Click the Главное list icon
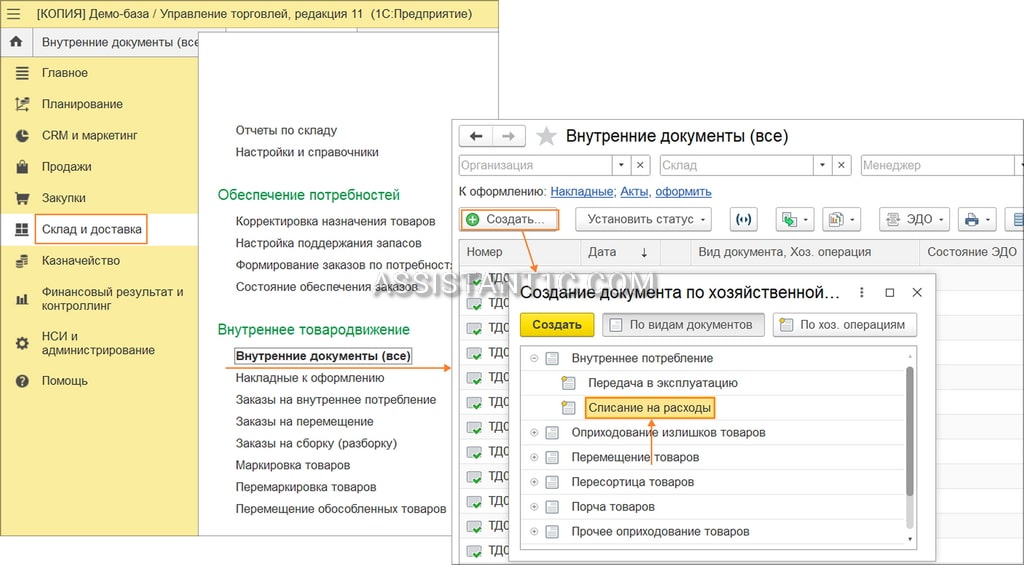This screenshot has width=1024, height=565. [22, 73]
